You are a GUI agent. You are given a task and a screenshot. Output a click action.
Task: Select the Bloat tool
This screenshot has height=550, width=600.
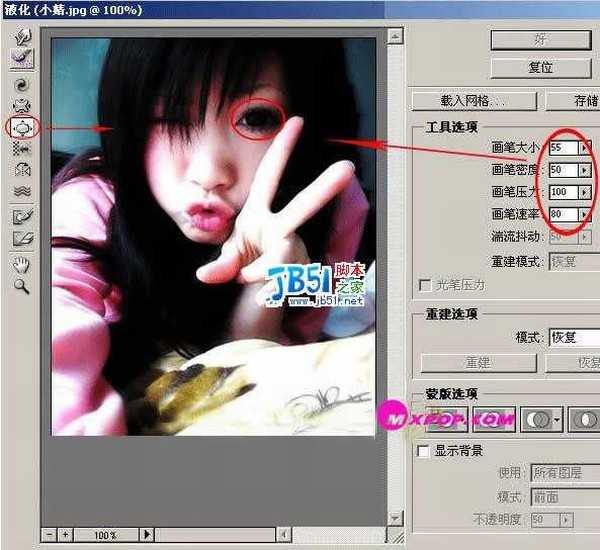23,127
